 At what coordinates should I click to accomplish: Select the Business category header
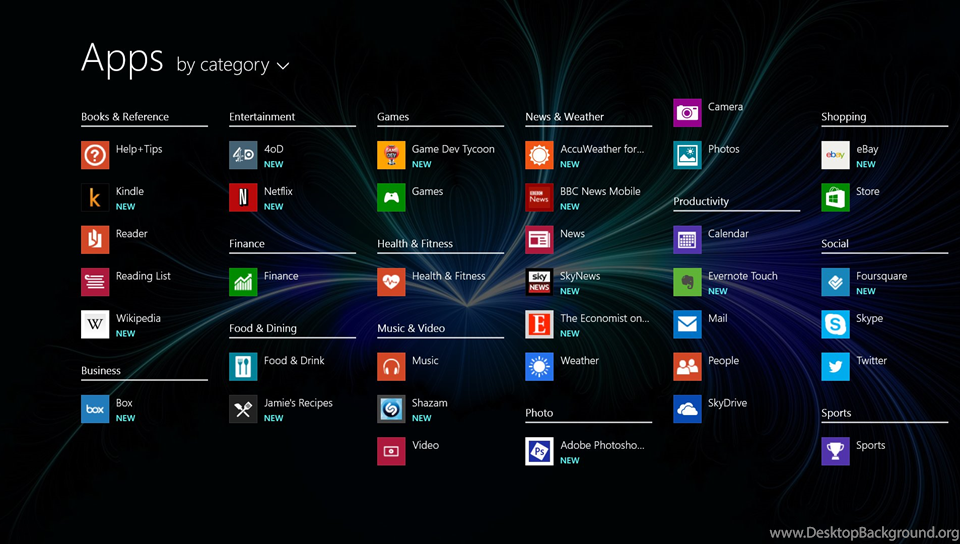[101, 371]
